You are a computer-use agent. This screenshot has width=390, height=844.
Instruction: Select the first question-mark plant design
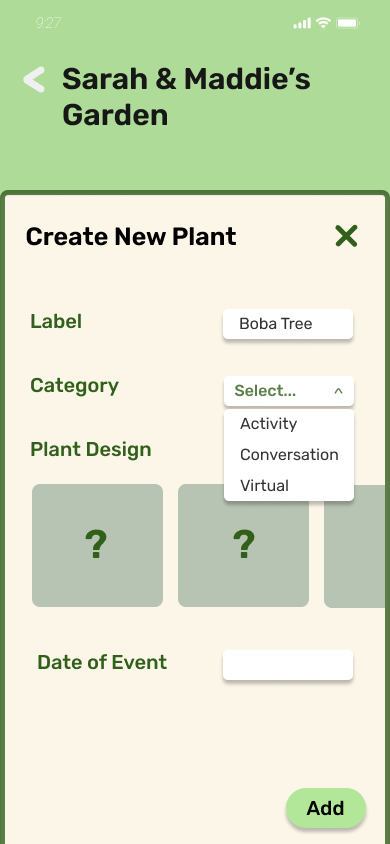[97, 545]
